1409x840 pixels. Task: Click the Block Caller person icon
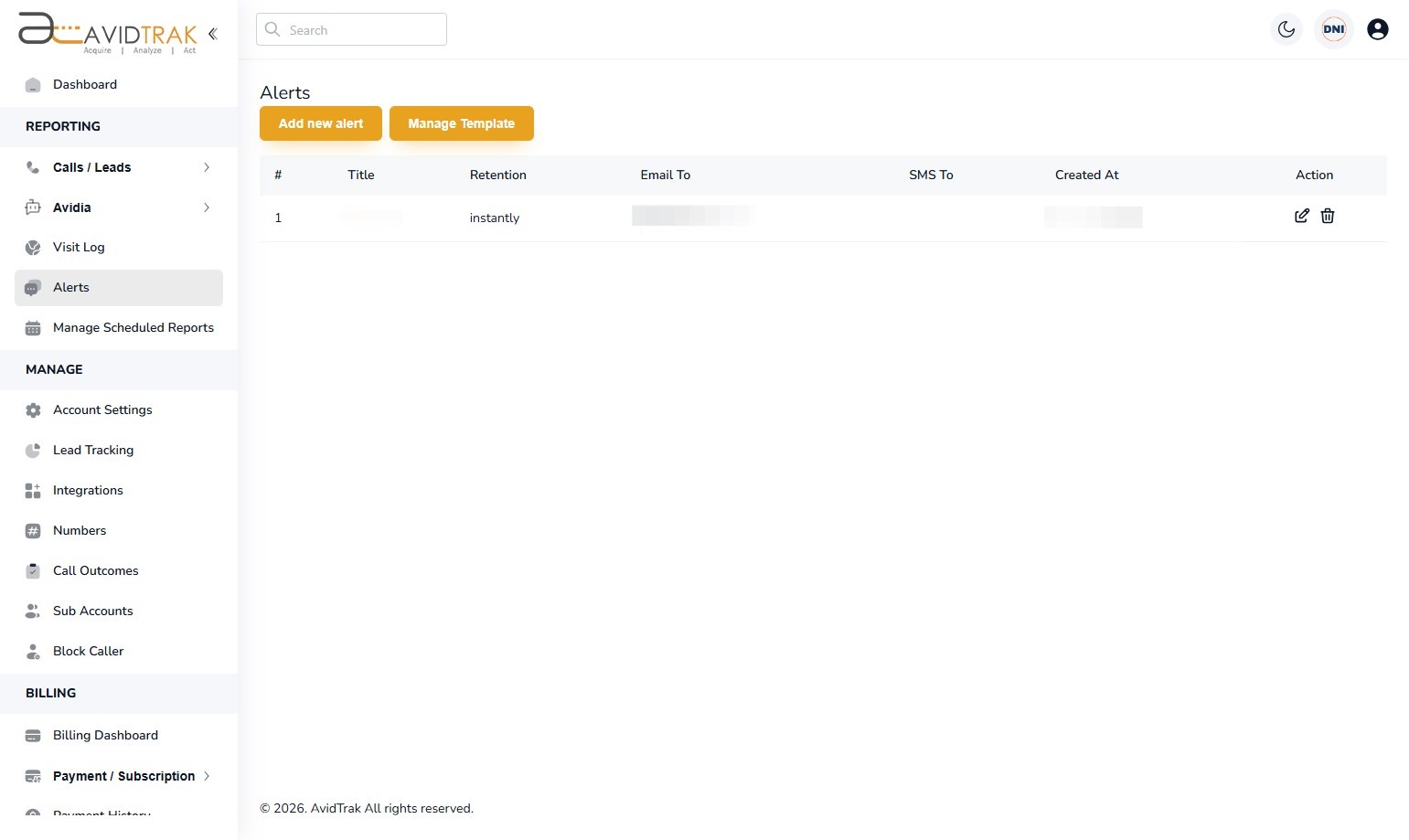pyautogui.click(x=33, y=652)
